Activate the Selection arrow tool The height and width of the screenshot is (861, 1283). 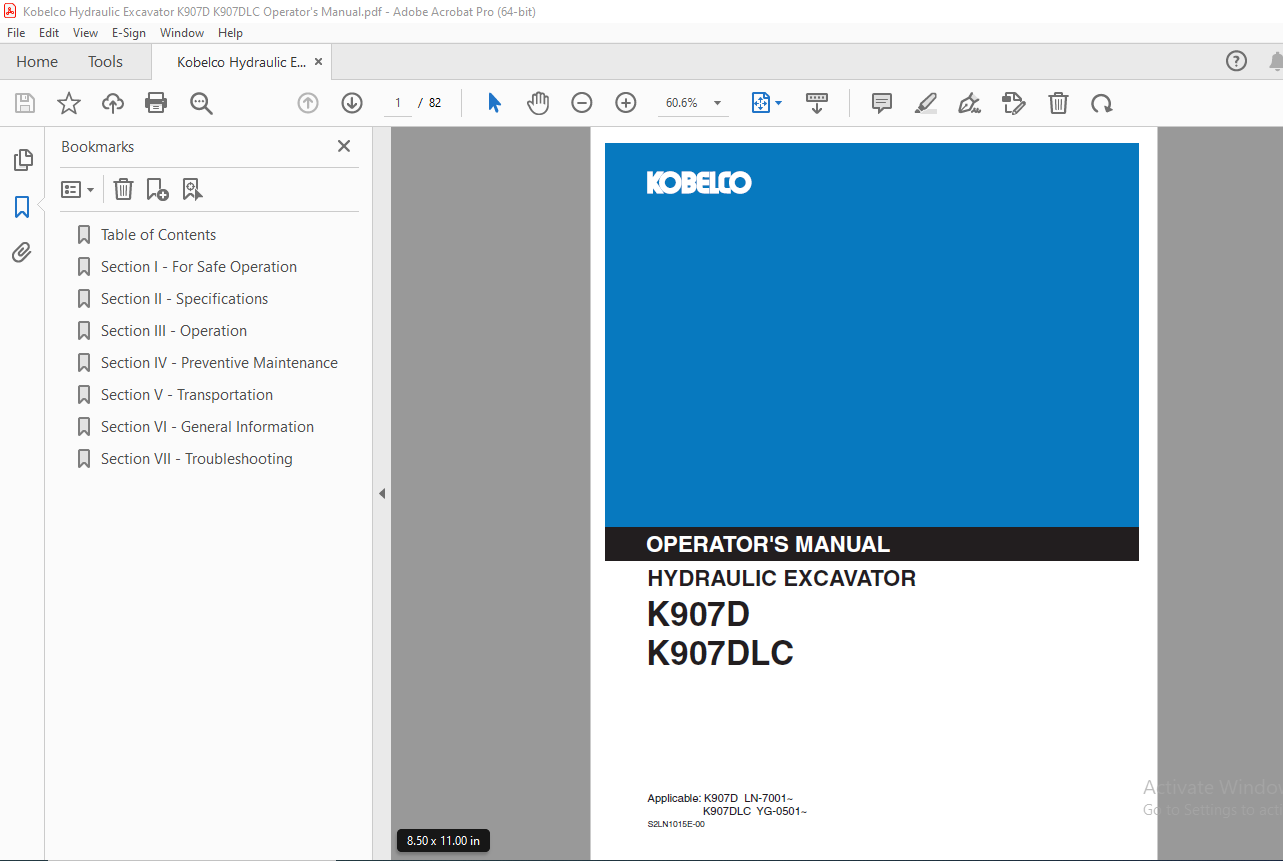[494, 103]
